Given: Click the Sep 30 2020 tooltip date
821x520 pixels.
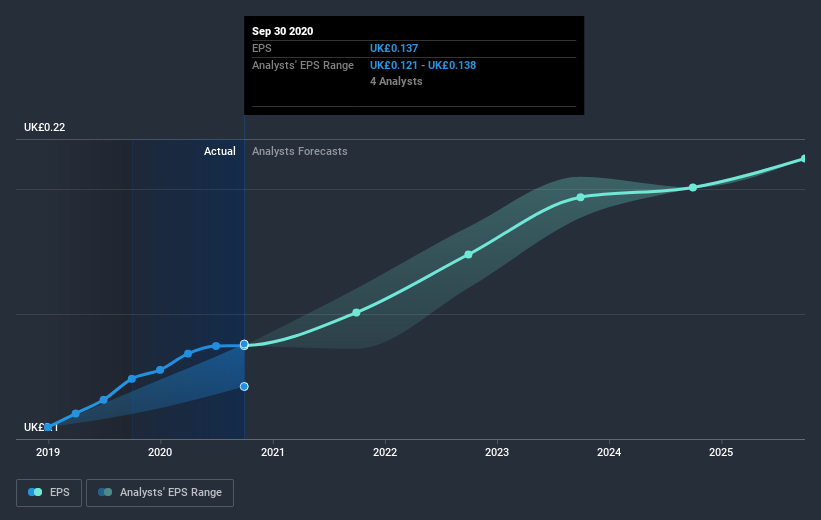Looking at the screenshot, I should coord(283,31).
